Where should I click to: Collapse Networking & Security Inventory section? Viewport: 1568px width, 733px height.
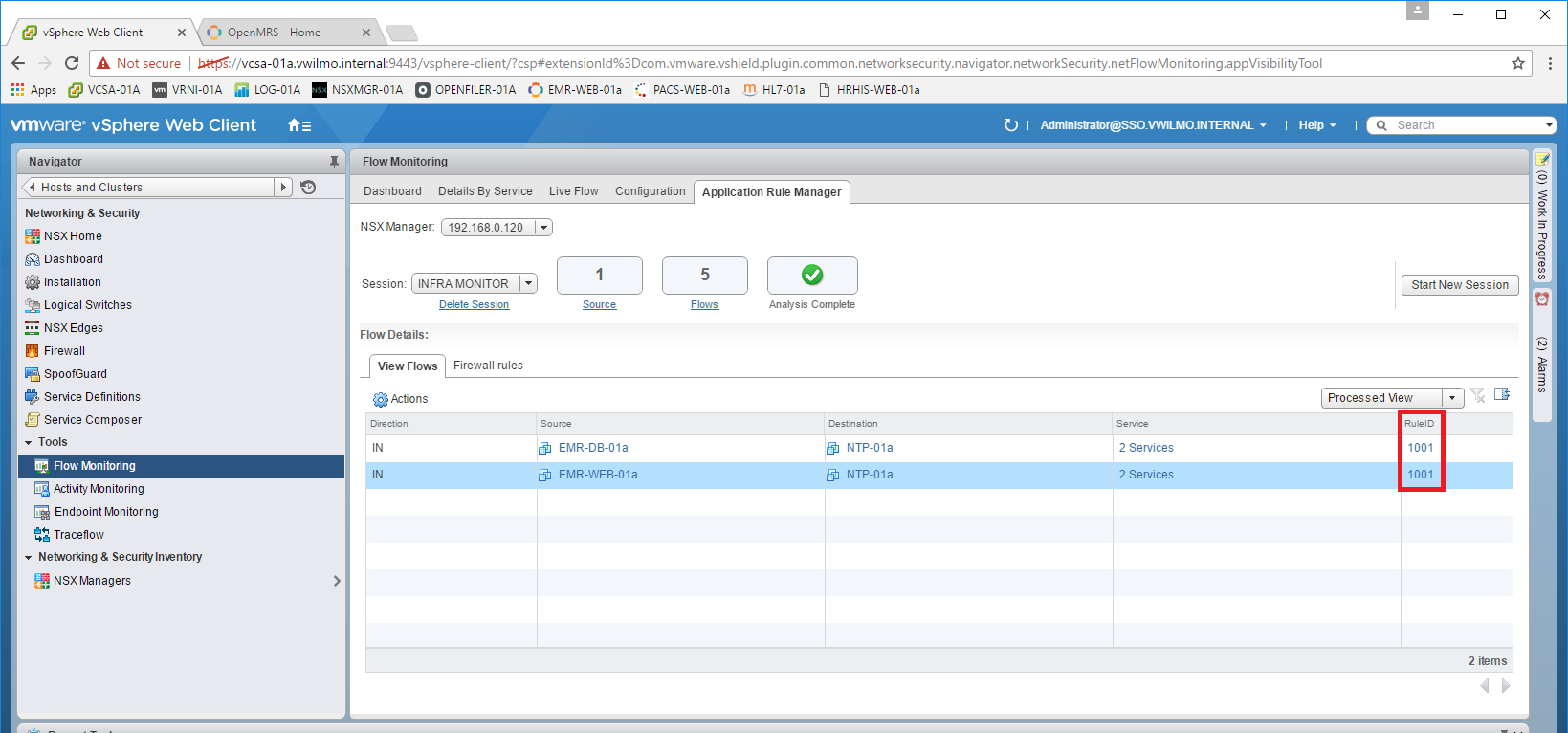[x=29, y=558]
